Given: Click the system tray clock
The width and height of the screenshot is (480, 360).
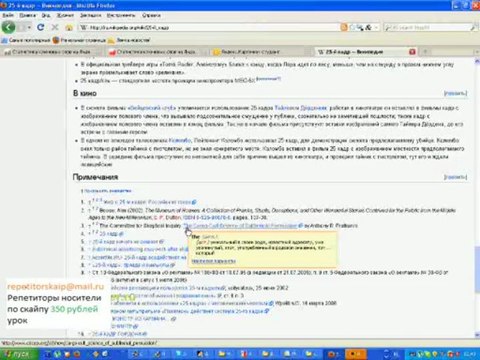Looking at the screenshot, I should point(470,354).
